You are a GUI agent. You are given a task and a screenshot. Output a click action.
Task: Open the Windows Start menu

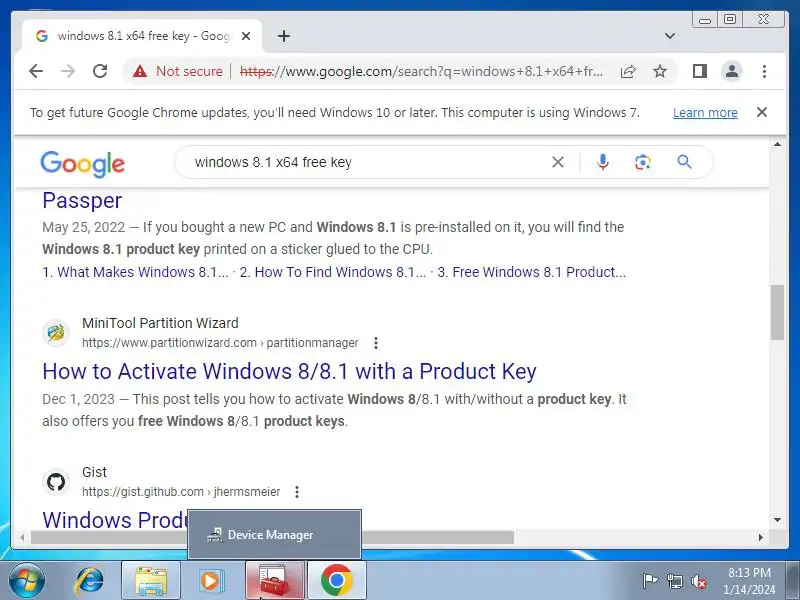point(26,581)
